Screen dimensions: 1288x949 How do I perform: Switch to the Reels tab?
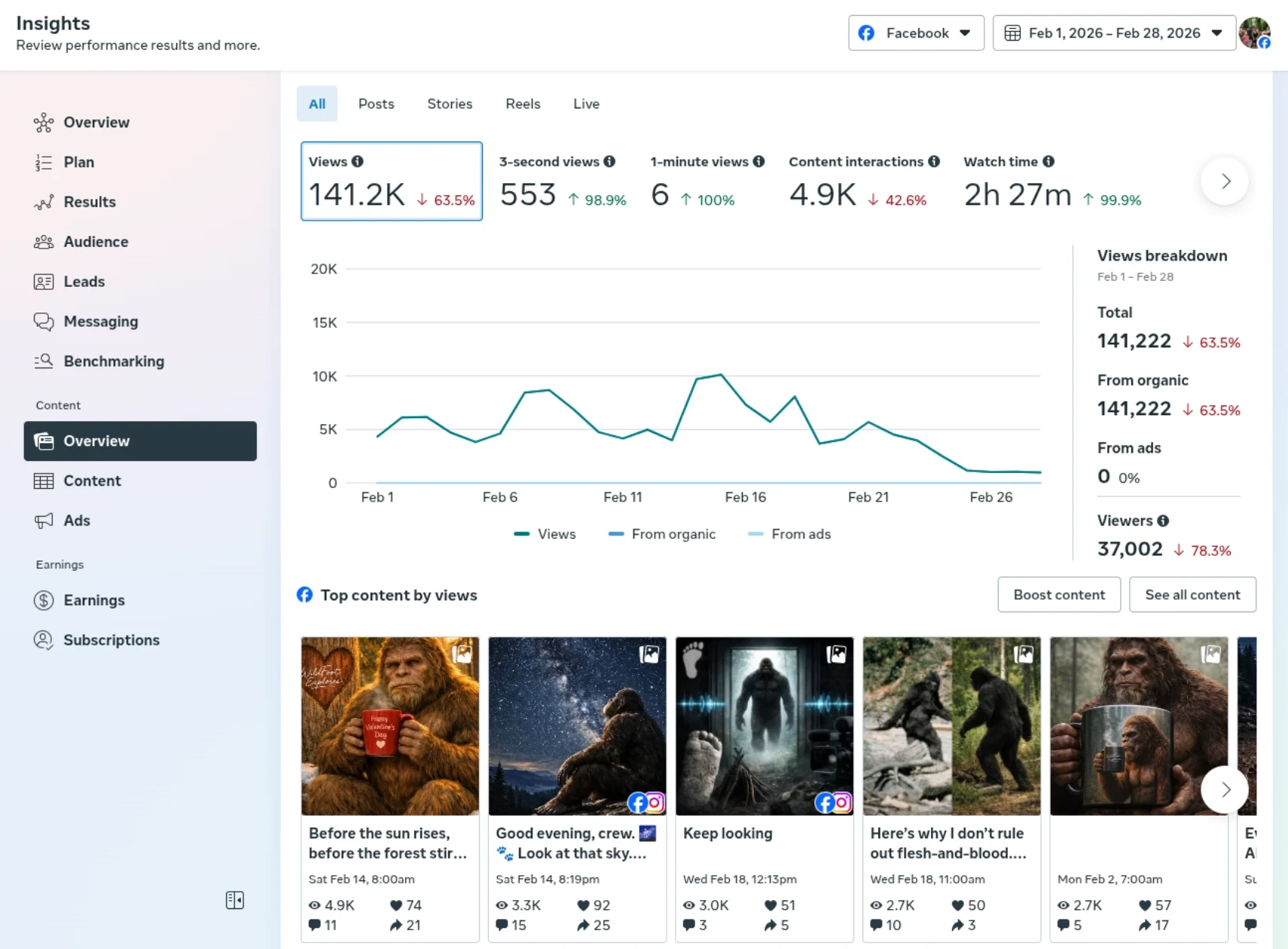pos(523,104)
